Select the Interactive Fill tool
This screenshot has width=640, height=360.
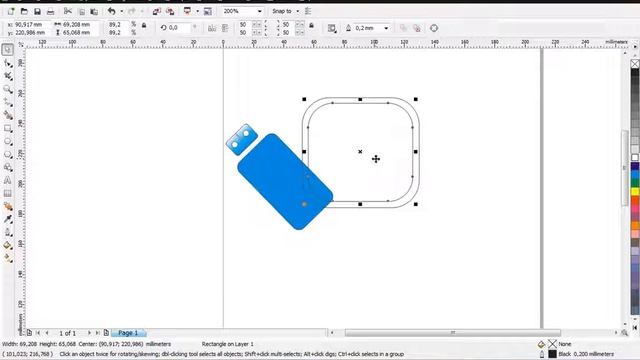[x=8, y=258]
